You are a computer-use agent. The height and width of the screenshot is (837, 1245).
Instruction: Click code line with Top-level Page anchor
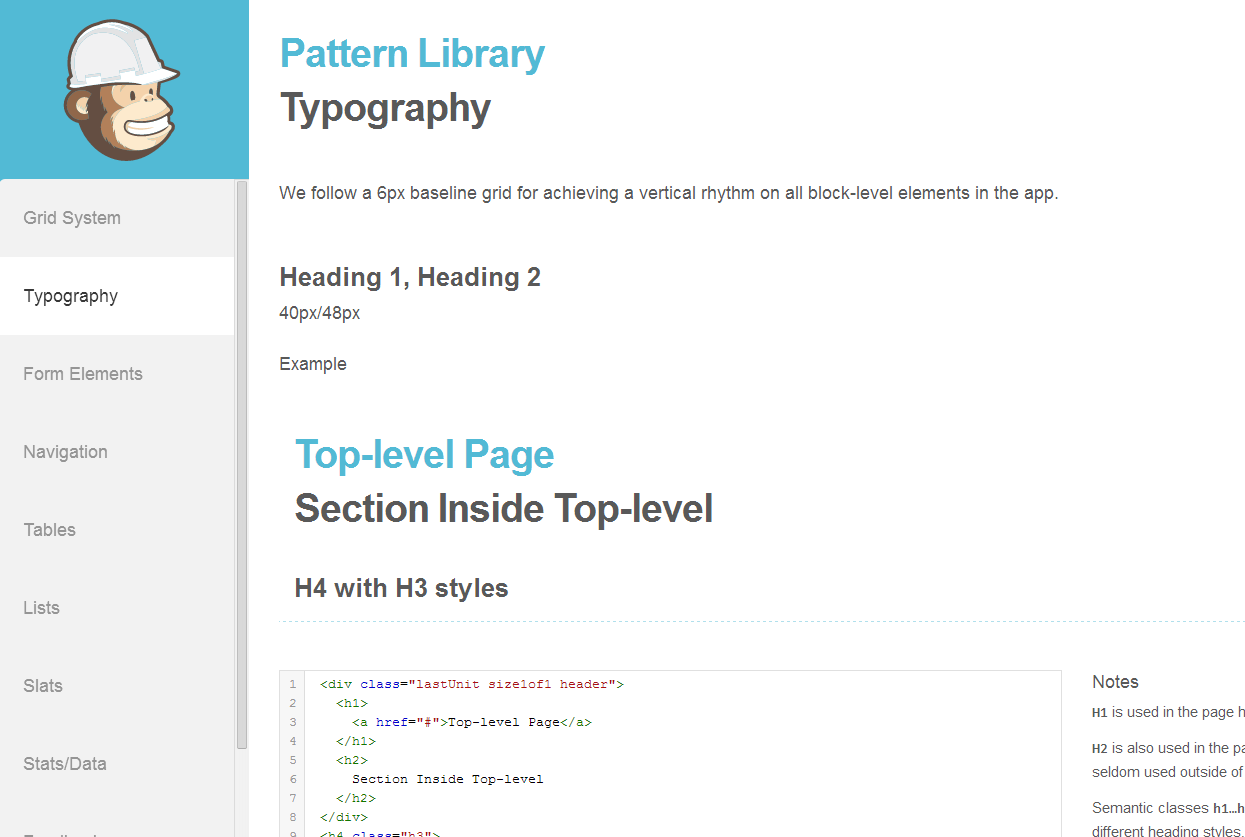coord(471,722)
